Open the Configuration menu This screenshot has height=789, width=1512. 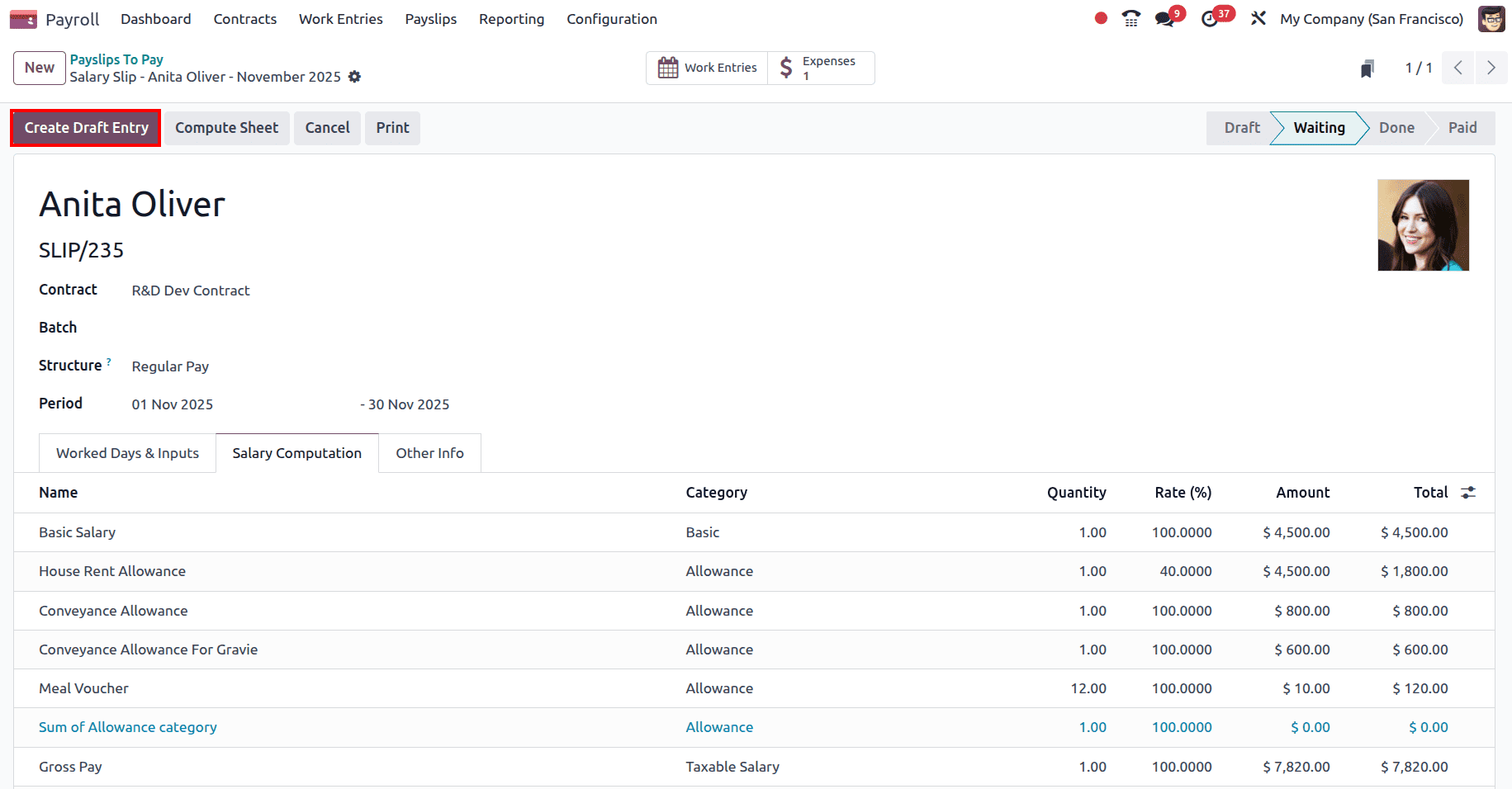tap(611, 18)
